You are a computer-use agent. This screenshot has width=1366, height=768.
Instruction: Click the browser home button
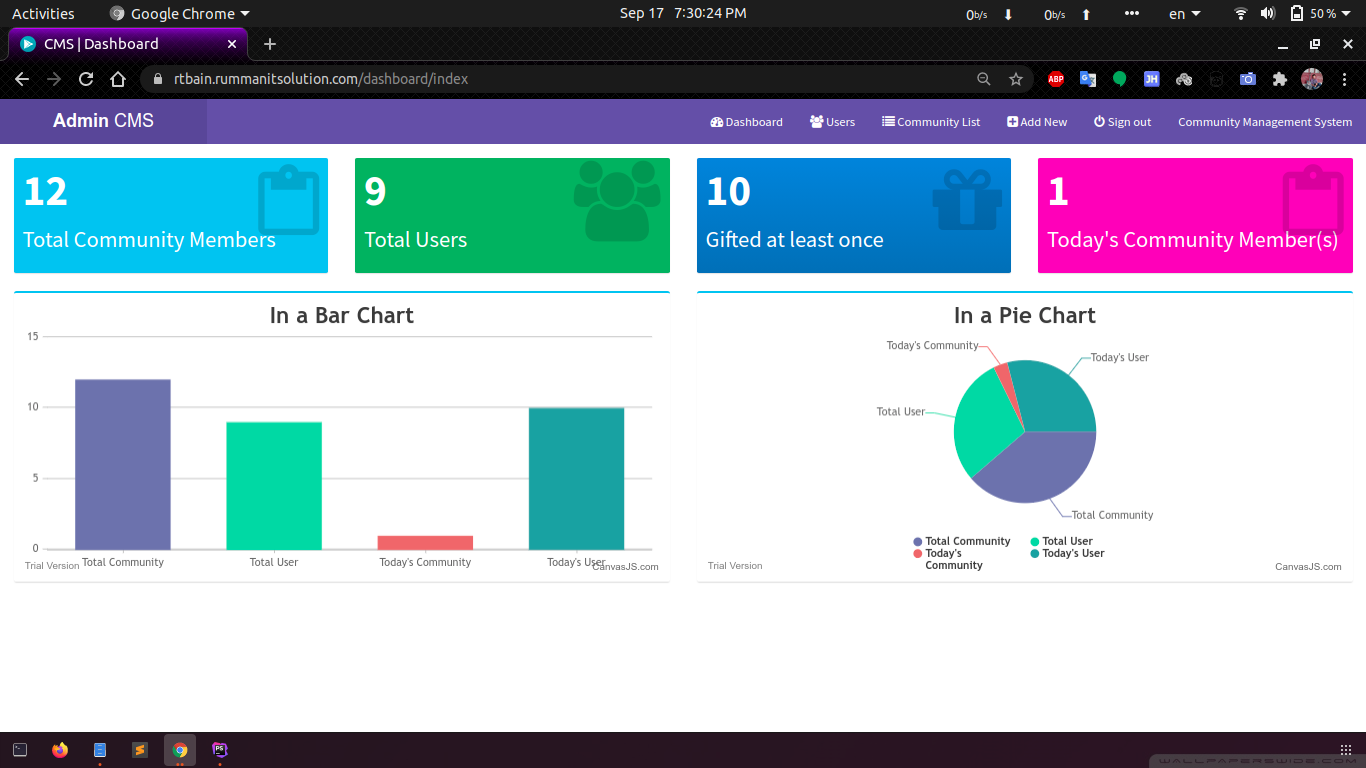(x=118, y=79)
